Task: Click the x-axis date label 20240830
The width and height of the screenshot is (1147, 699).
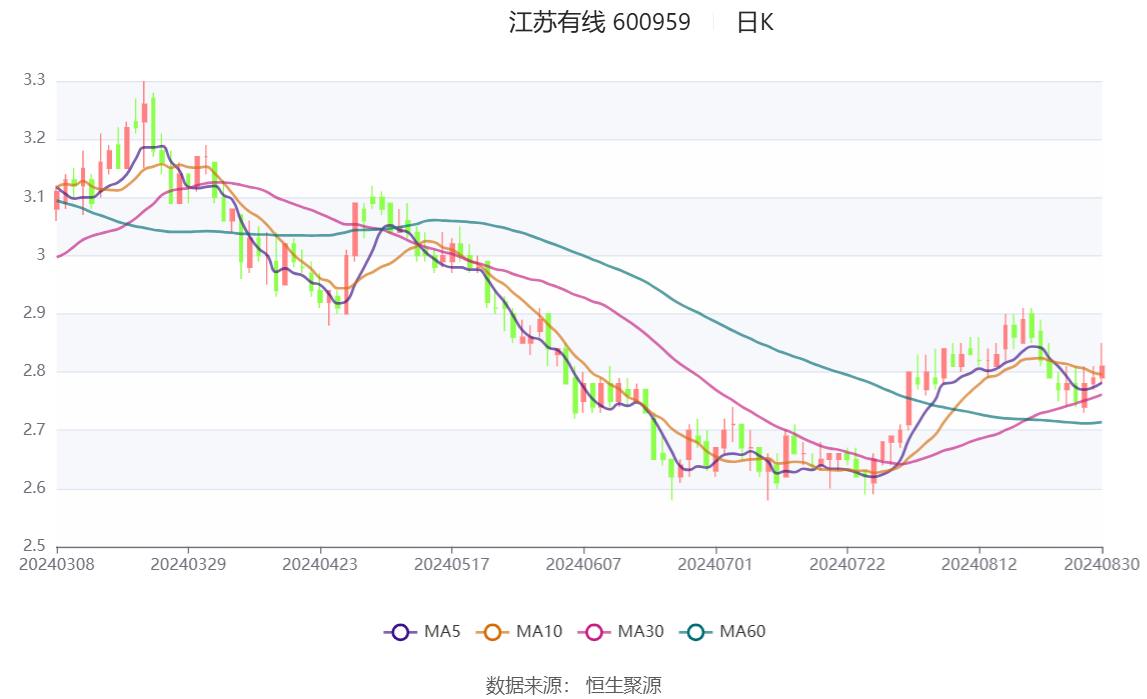Action: point(1102,564)
